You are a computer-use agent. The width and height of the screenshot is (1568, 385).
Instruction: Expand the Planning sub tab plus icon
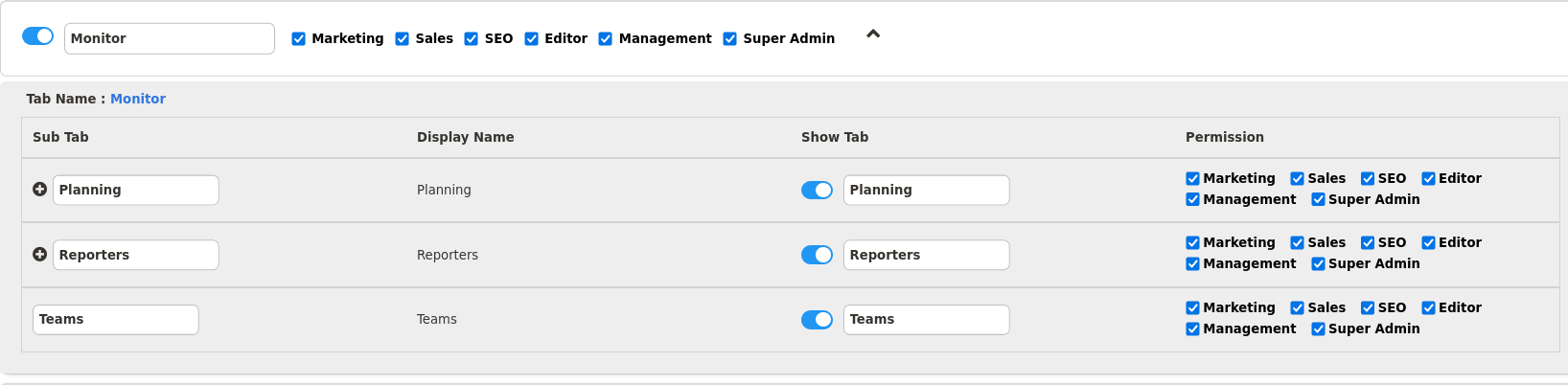(x=39, y=190)
